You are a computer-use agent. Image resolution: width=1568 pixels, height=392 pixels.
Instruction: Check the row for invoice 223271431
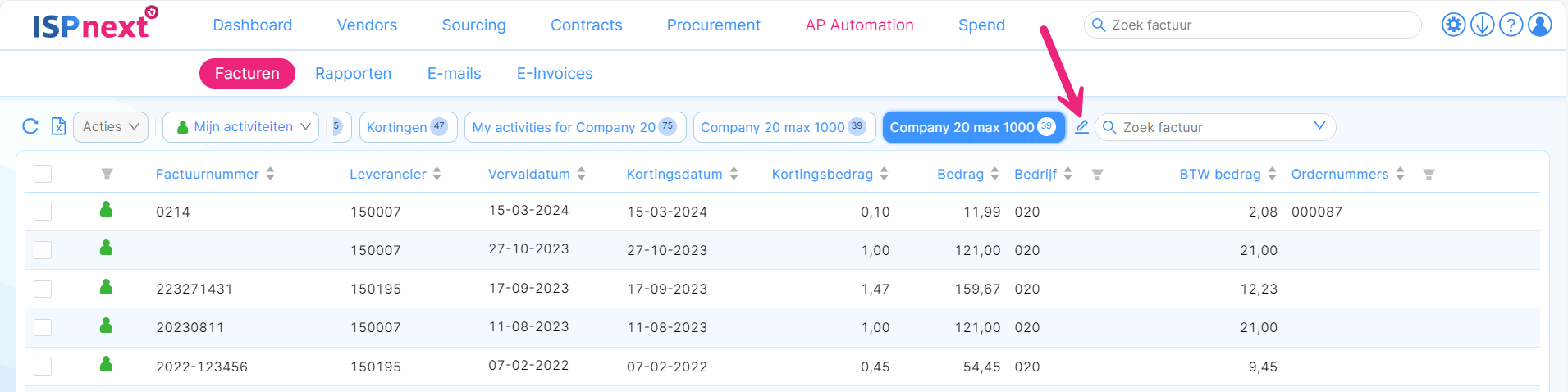click(43, 289)
